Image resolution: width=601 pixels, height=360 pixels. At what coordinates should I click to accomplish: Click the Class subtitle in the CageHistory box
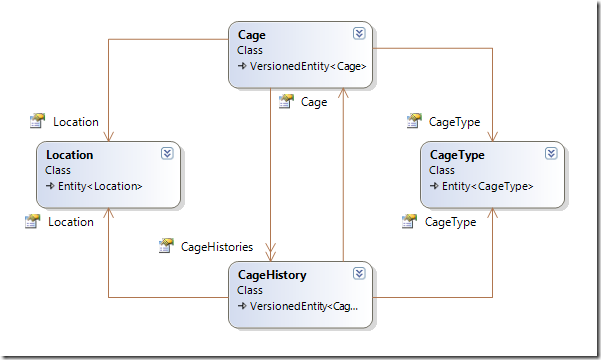(250, 290)
